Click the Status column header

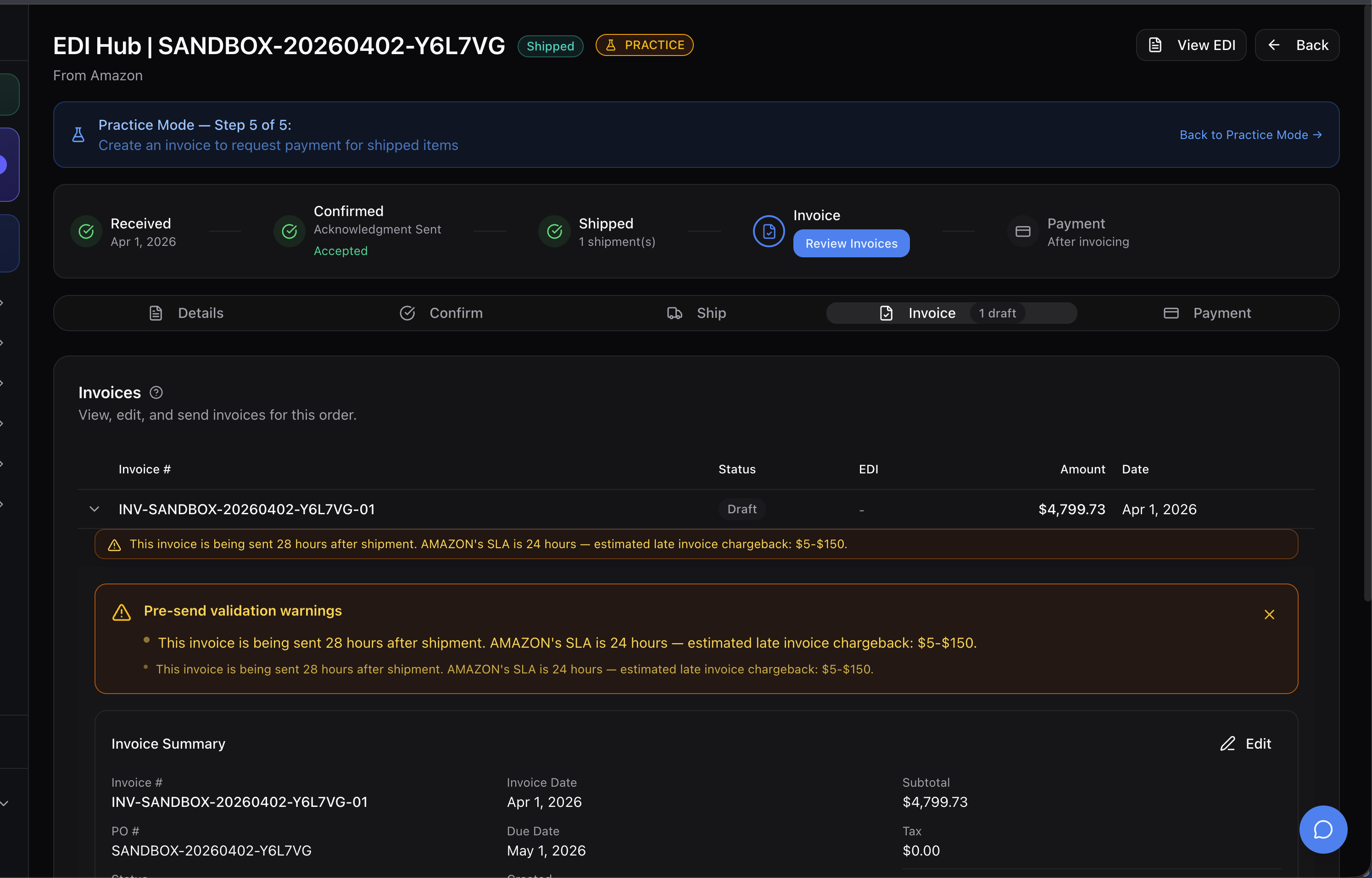point(737,469)
